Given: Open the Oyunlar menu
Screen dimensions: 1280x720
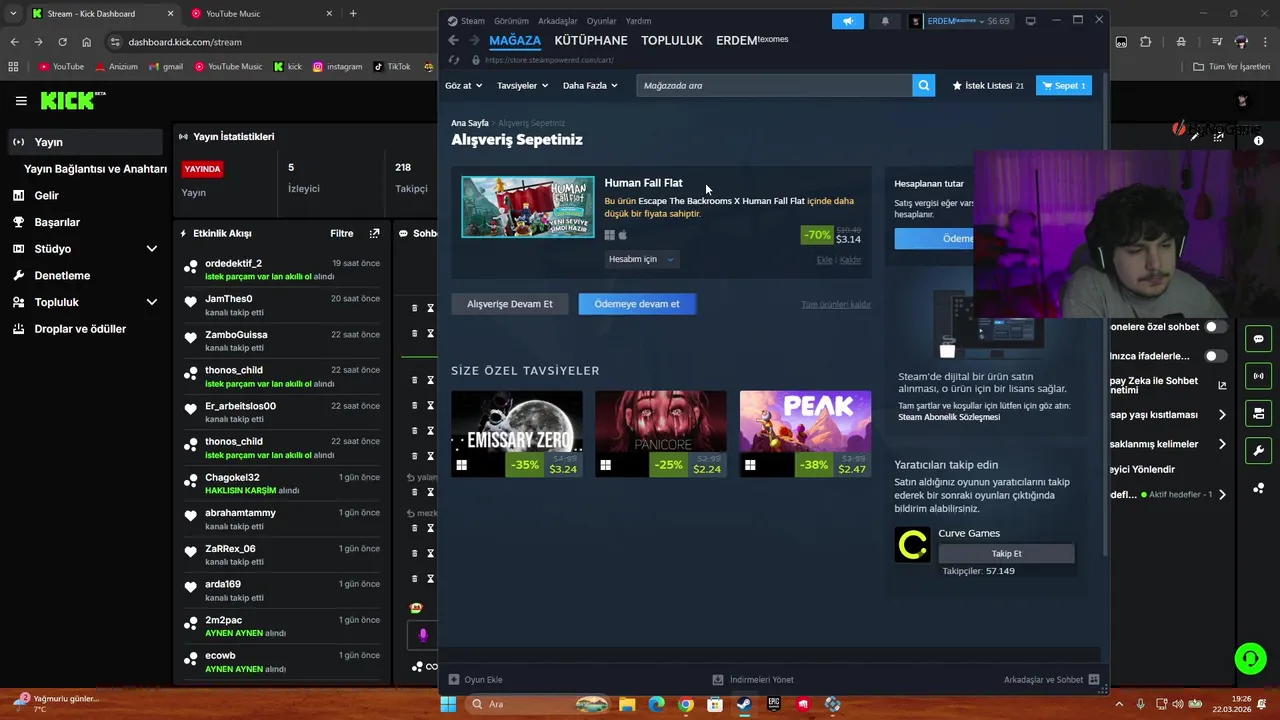Looking at the screenshot, I should click(601, 21).
